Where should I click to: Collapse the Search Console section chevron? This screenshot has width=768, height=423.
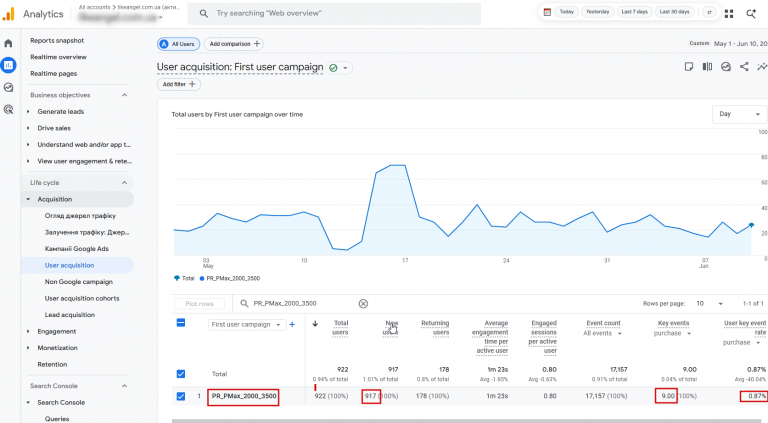tap(124, 386)
